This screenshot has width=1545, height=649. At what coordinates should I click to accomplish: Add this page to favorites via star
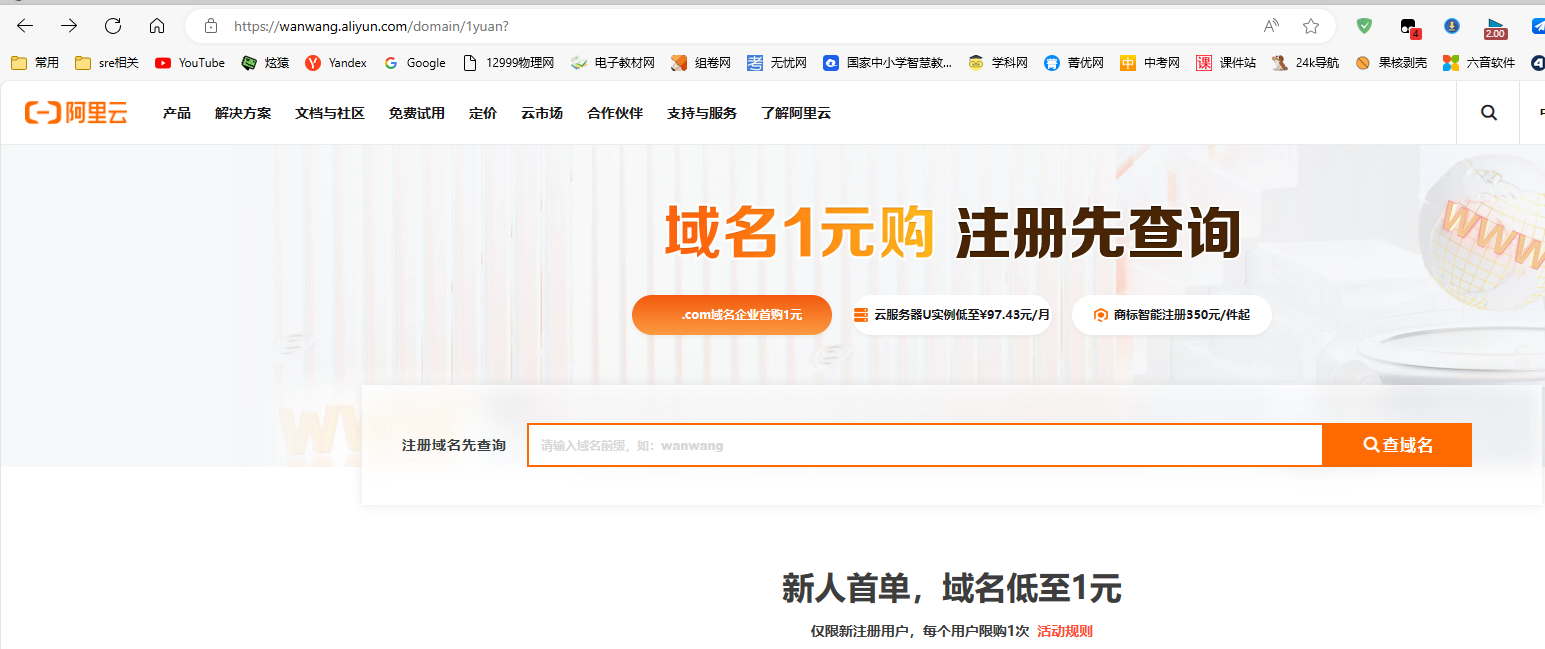(x=1311, y=26)
